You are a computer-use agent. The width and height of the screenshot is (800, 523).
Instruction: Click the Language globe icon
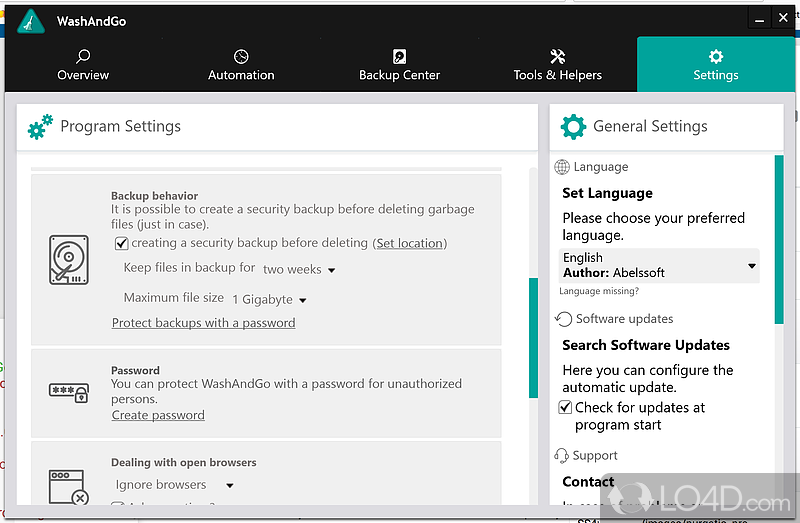click(x=562, y=167)
